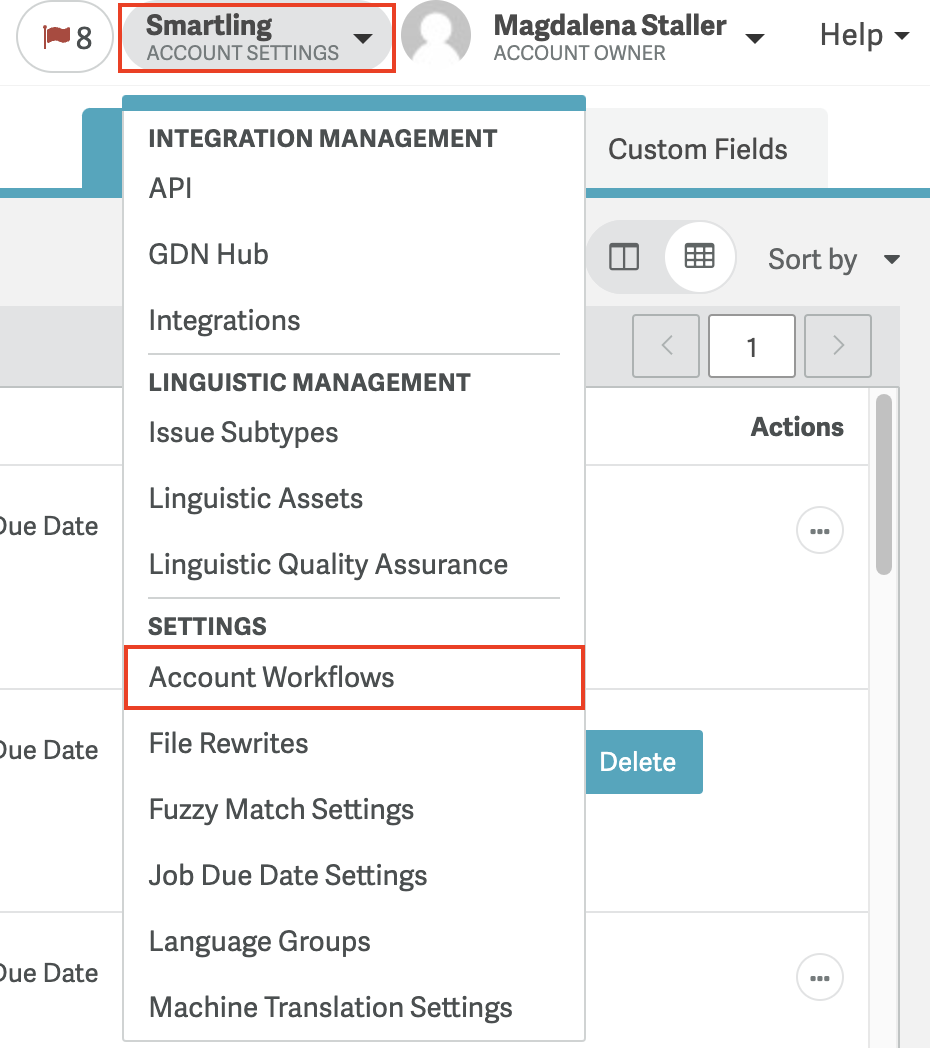Click the red flag notifications badge
Viewport: 930px width, 1048px height.
pyautogui.click(x=66, y=38)
